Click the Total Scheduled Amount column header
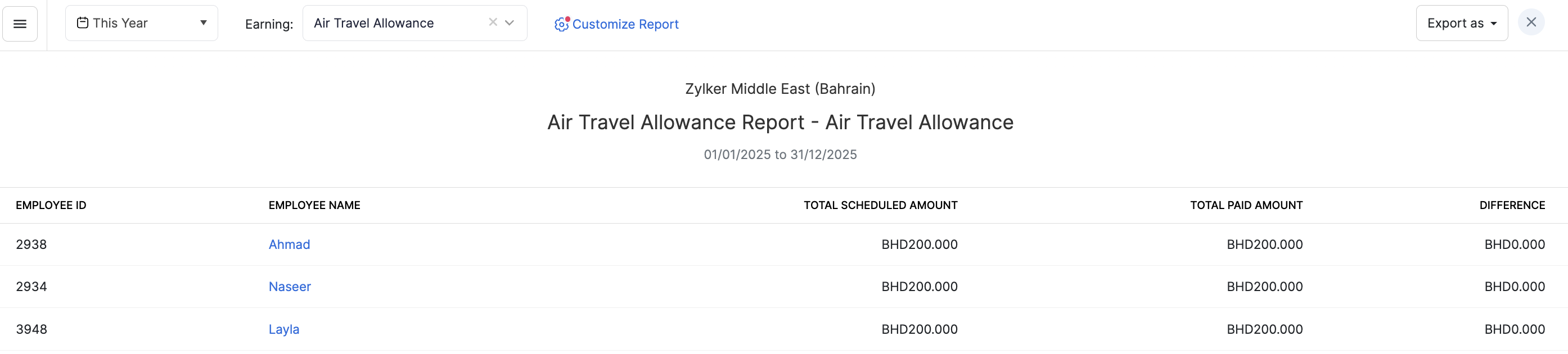This screenshot has height=354, width=1568. [x=880, y=206]
